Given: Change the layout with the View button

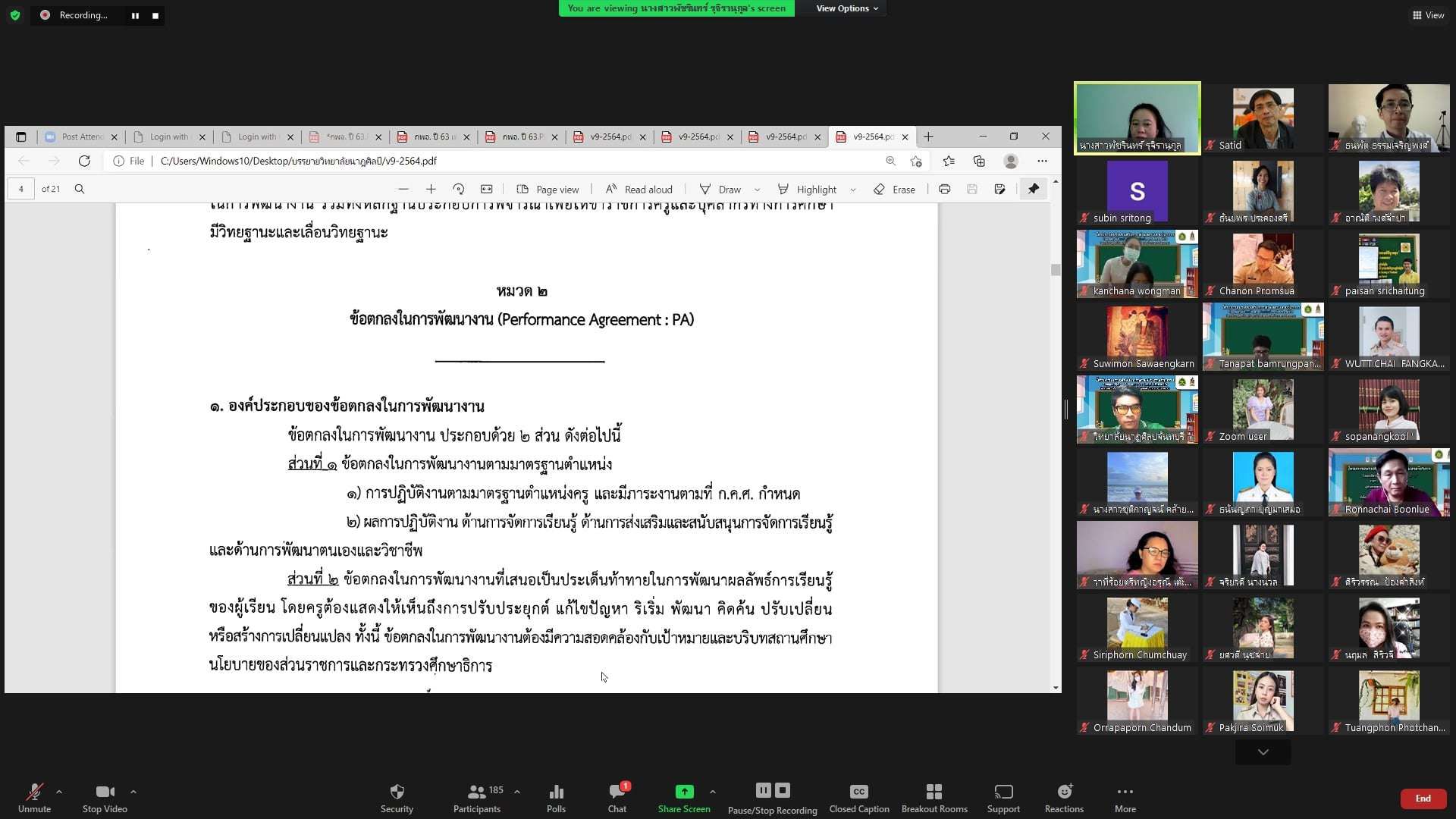Looking at the screenshot, I should click(x=1428, y=15).
